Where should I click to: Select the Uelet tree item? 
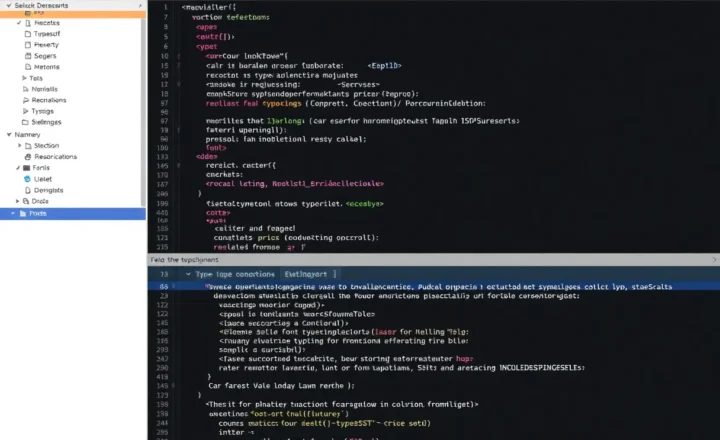(43, 179)
